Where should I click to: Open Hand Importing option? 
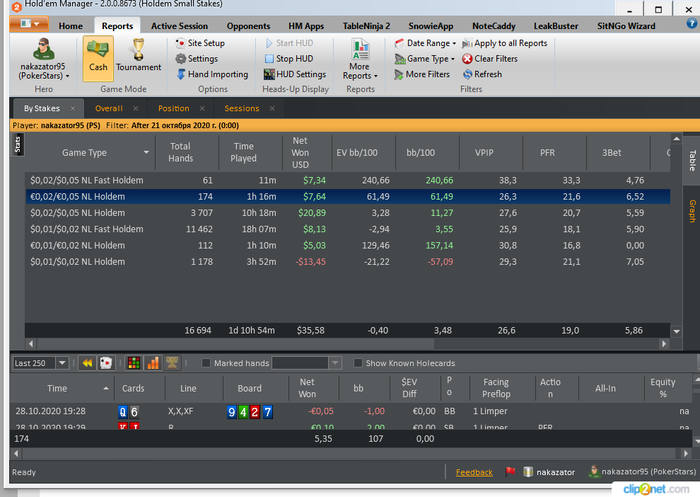[212, 74]
